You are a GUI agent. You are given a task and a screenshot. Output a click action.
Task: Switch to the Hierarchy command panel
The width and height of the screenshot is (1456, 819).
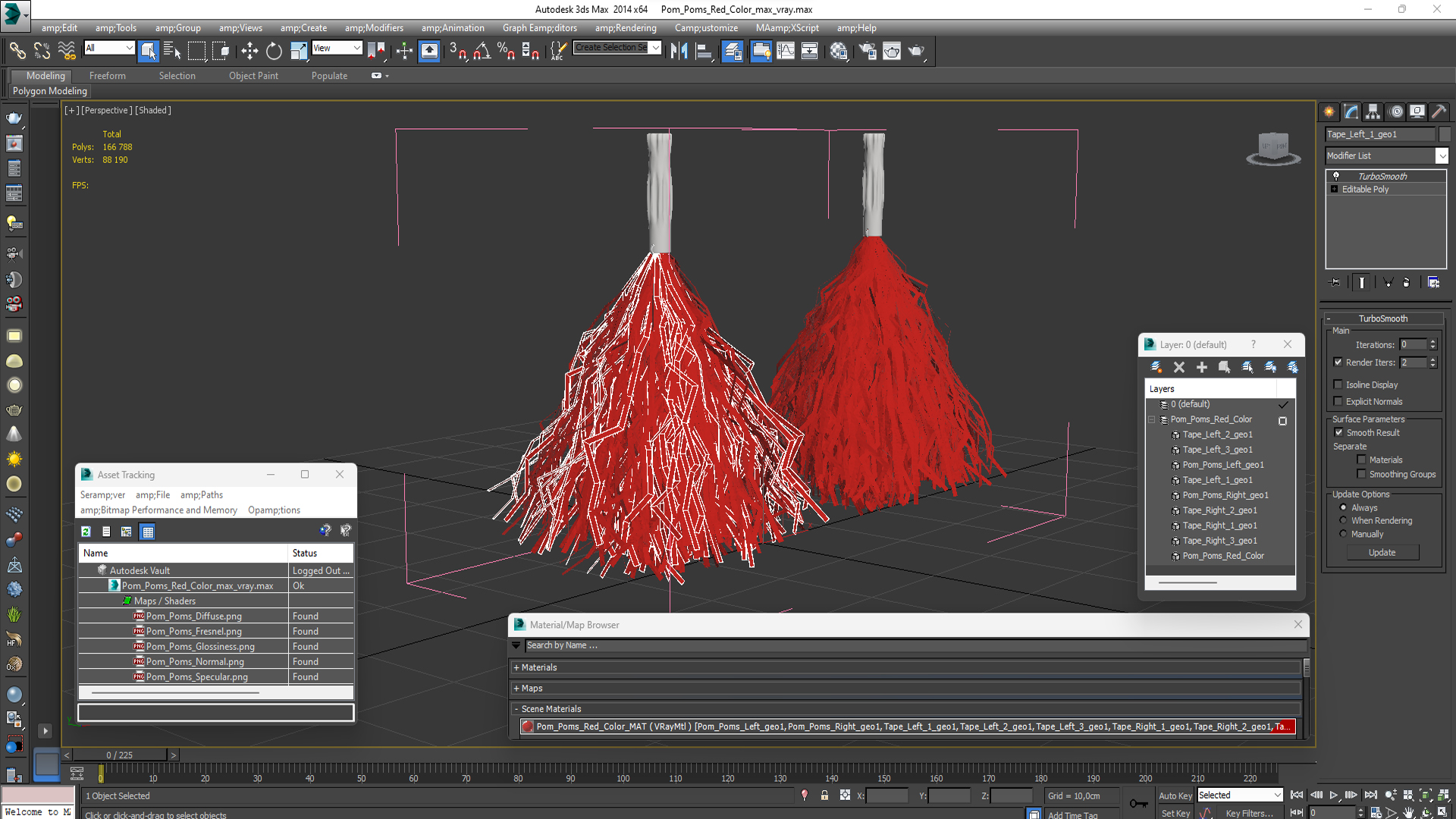coord(1373,111)
